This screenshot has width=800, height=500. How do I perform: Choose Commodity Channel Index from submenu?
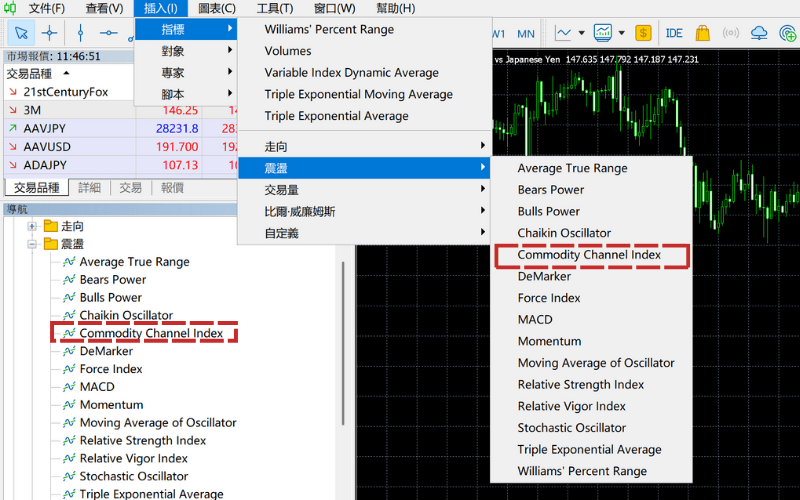click(x=589, y=255)
